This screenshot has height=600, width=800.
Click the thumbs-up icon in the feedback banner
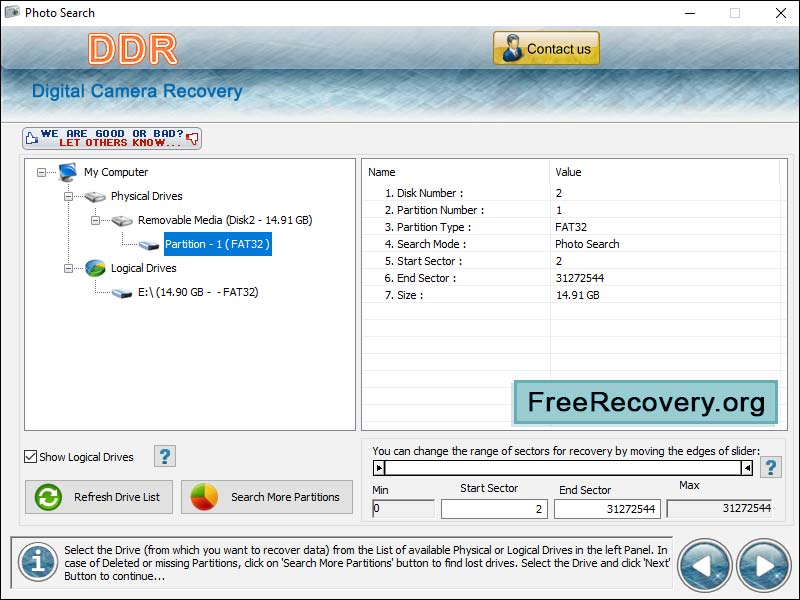click(32, 138)
